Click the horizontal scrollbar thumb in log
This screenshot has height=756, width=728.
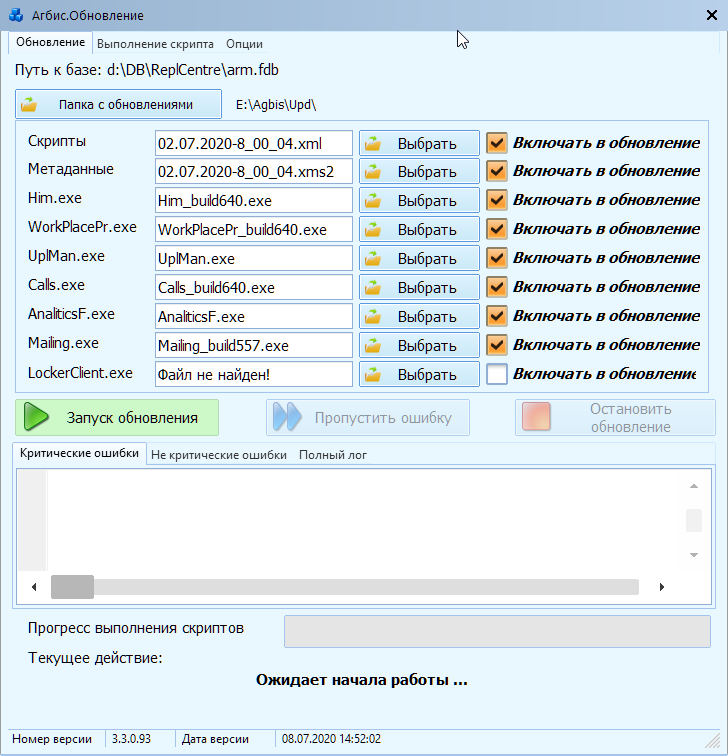(72, 587)
